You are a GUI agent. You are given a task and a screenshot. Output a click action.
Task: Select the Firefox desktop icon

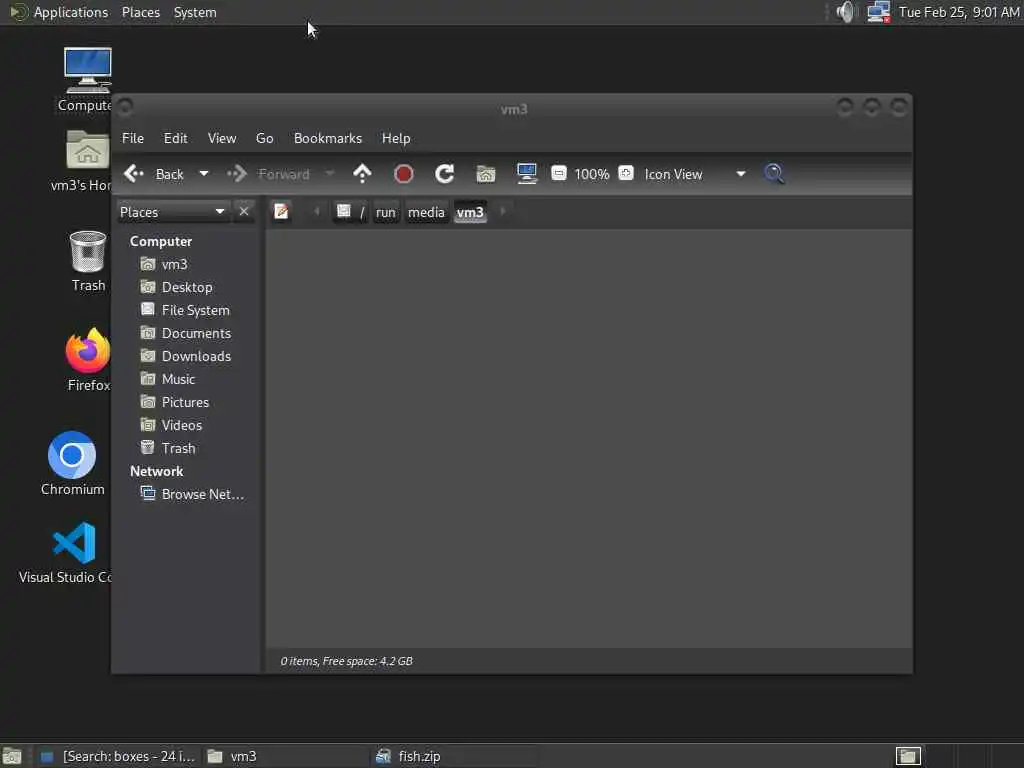tap(88, 360)
